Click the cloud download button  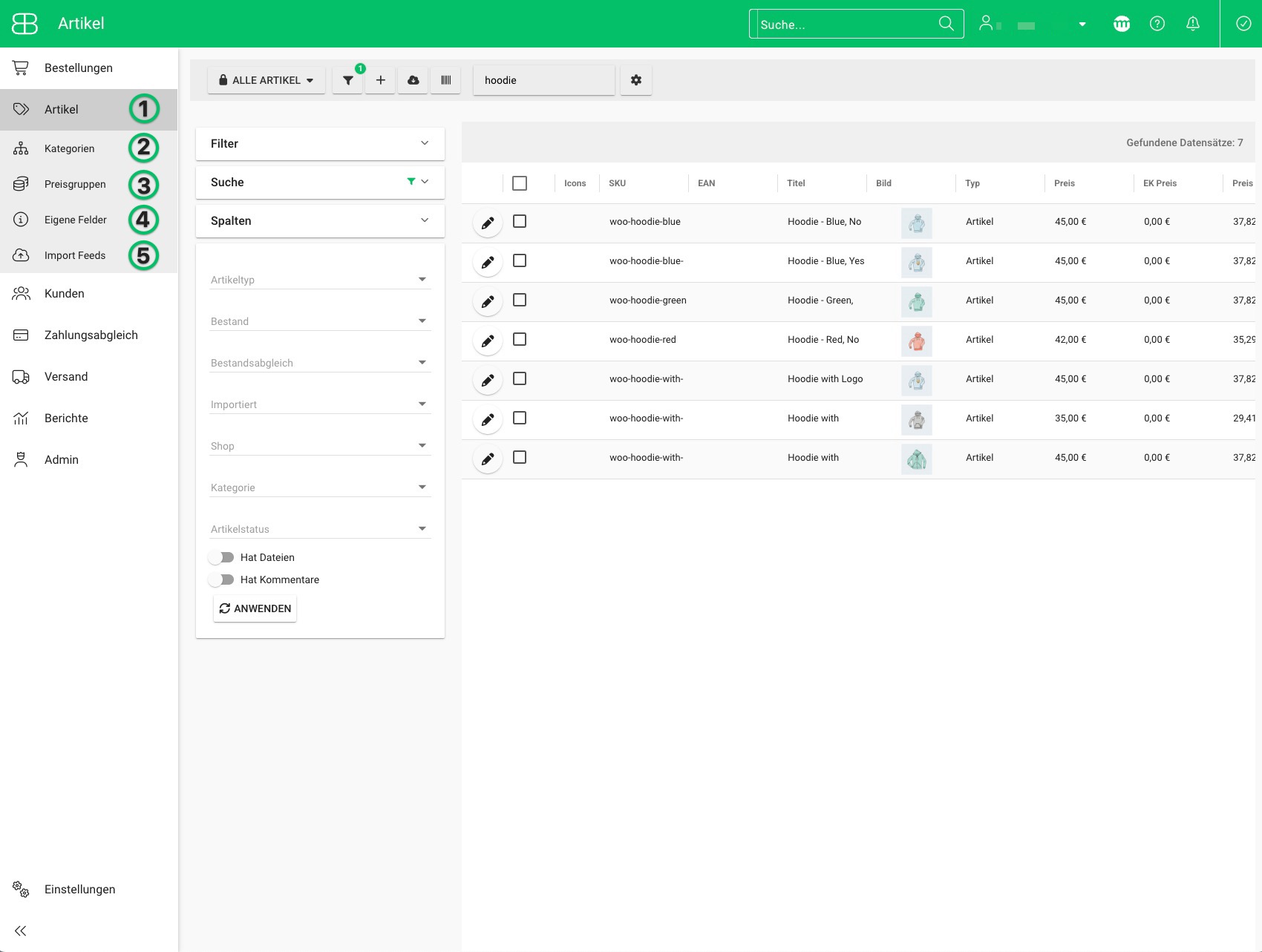tap(413, 80)
